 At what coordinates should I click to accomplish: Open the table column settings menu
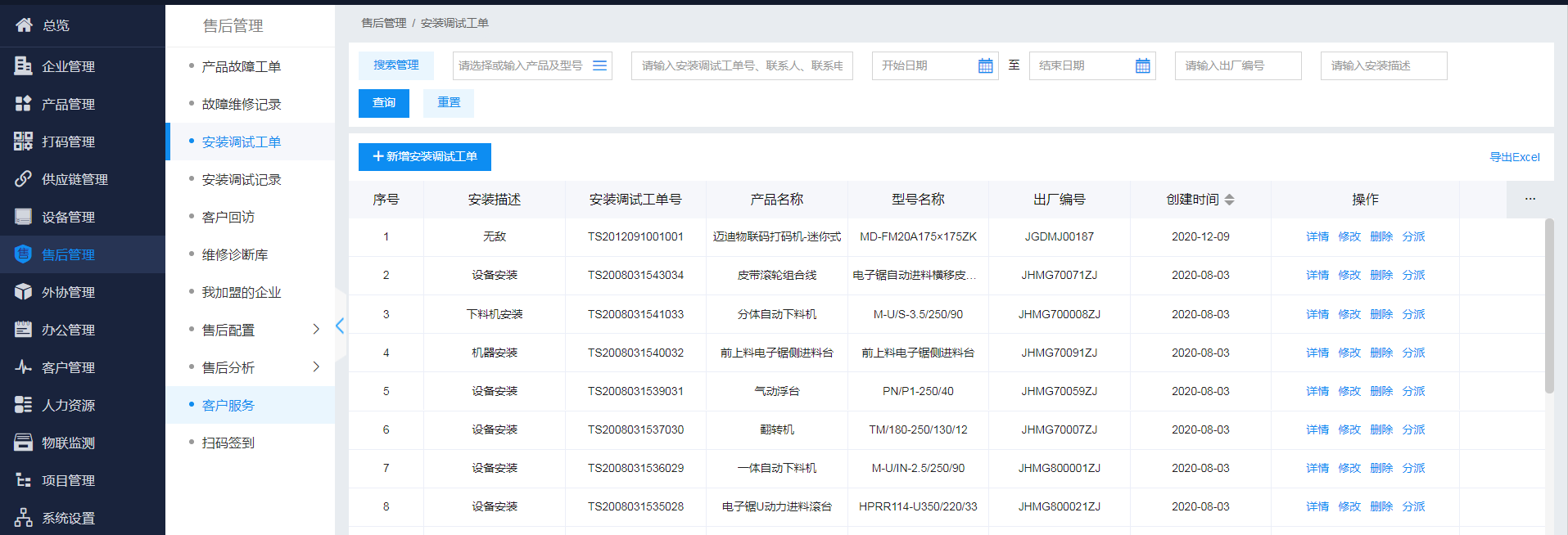(1530, 199)
